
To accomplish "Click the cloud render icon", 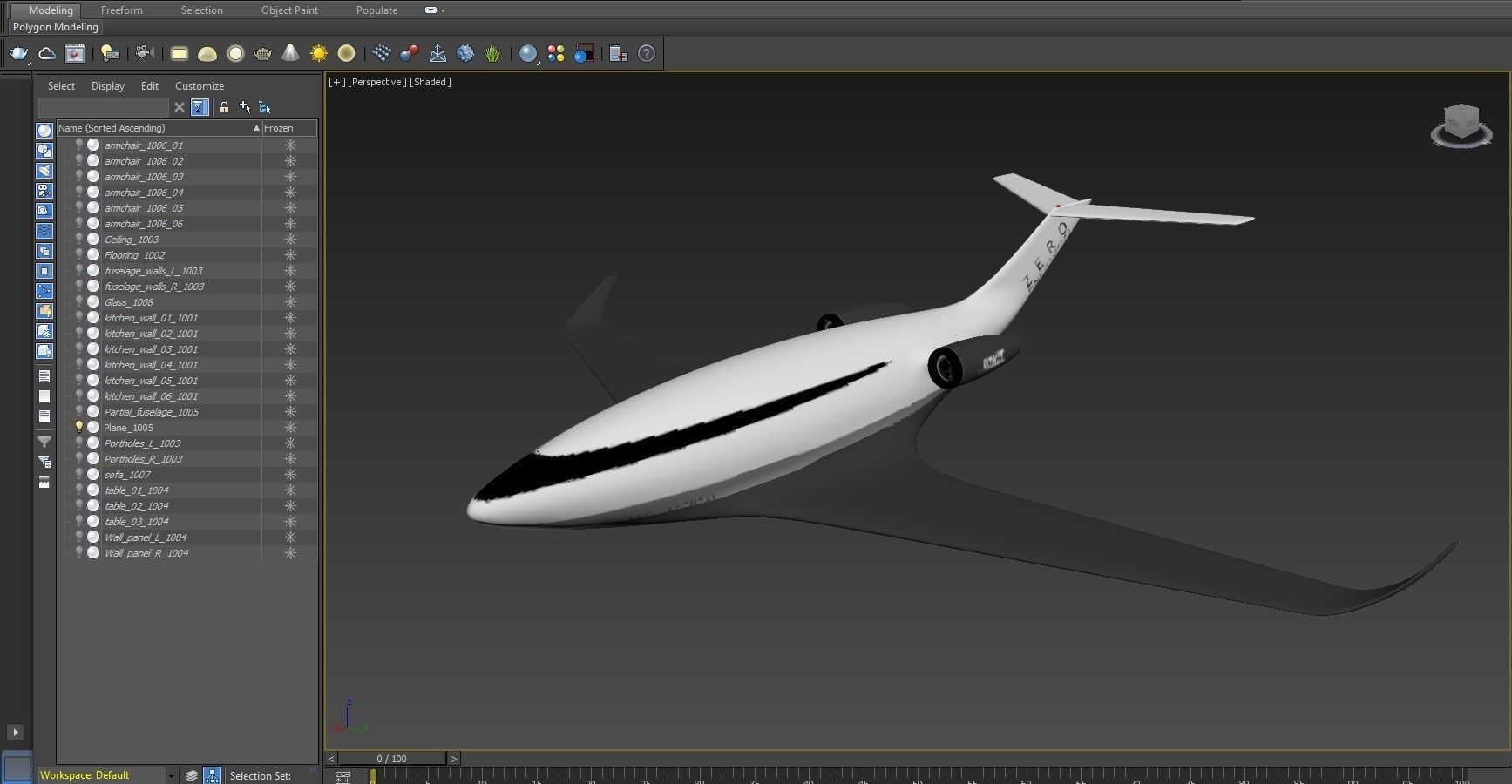I will [47, 54].
